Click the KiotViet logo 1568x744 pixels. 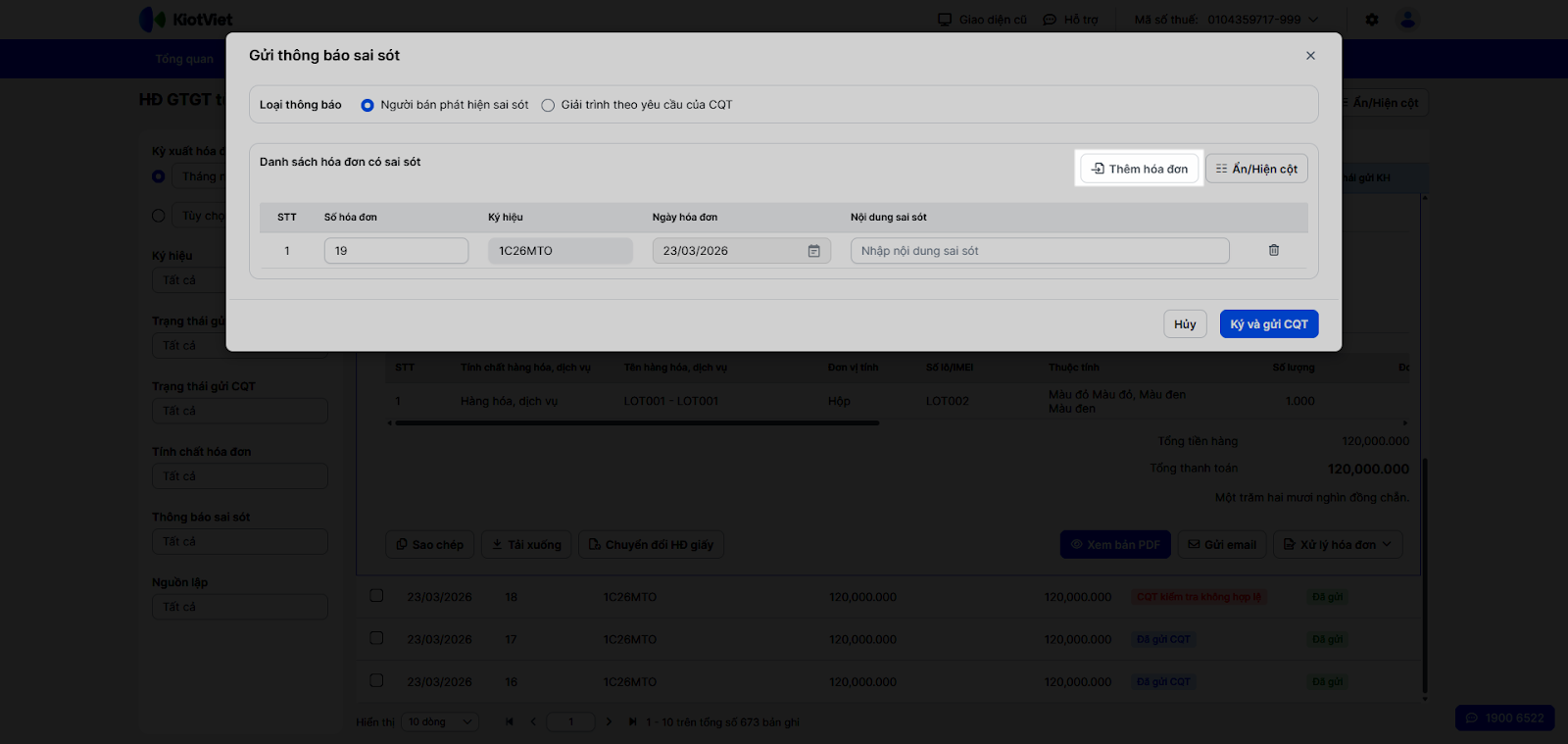[x=186, y=20]
